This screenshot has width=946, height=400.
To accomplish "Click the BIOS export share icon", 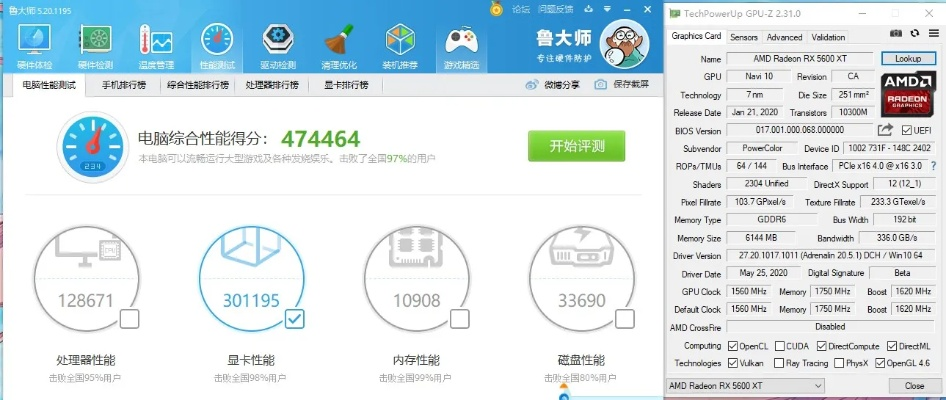I will (x=885, y=130).
